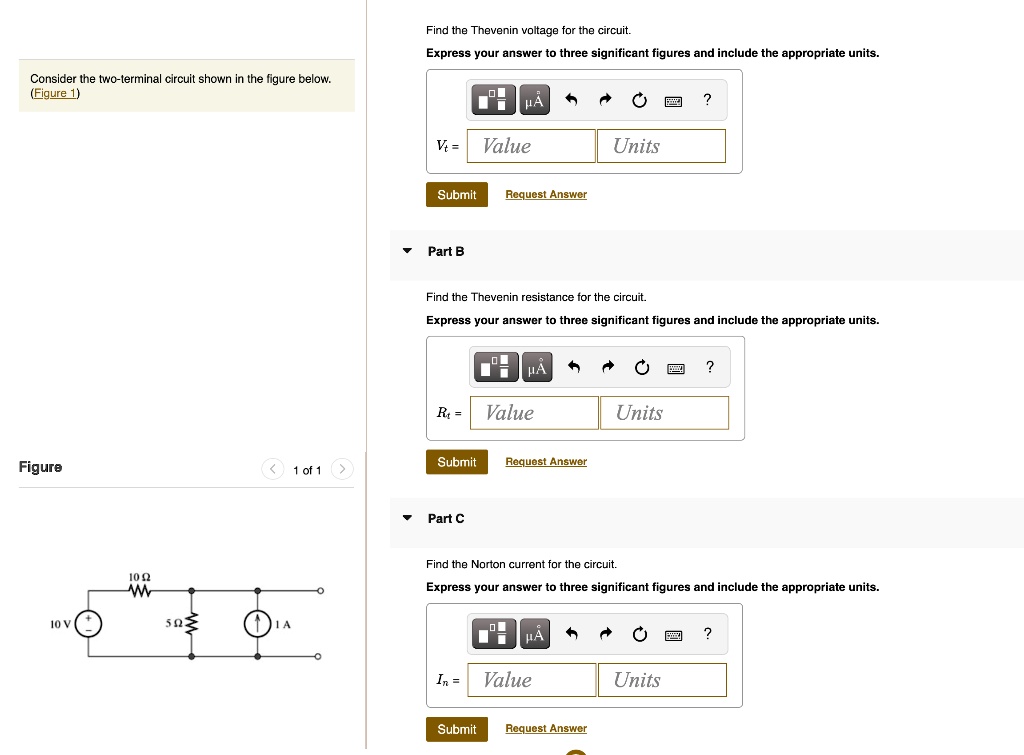
Task: Open the on-screen keyboard icon in Part B
Action: click(675, 367)
